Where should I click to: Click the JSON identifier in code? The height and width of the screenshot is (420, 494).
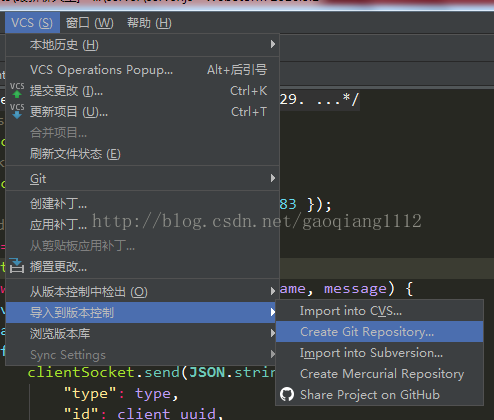(207, 372)
